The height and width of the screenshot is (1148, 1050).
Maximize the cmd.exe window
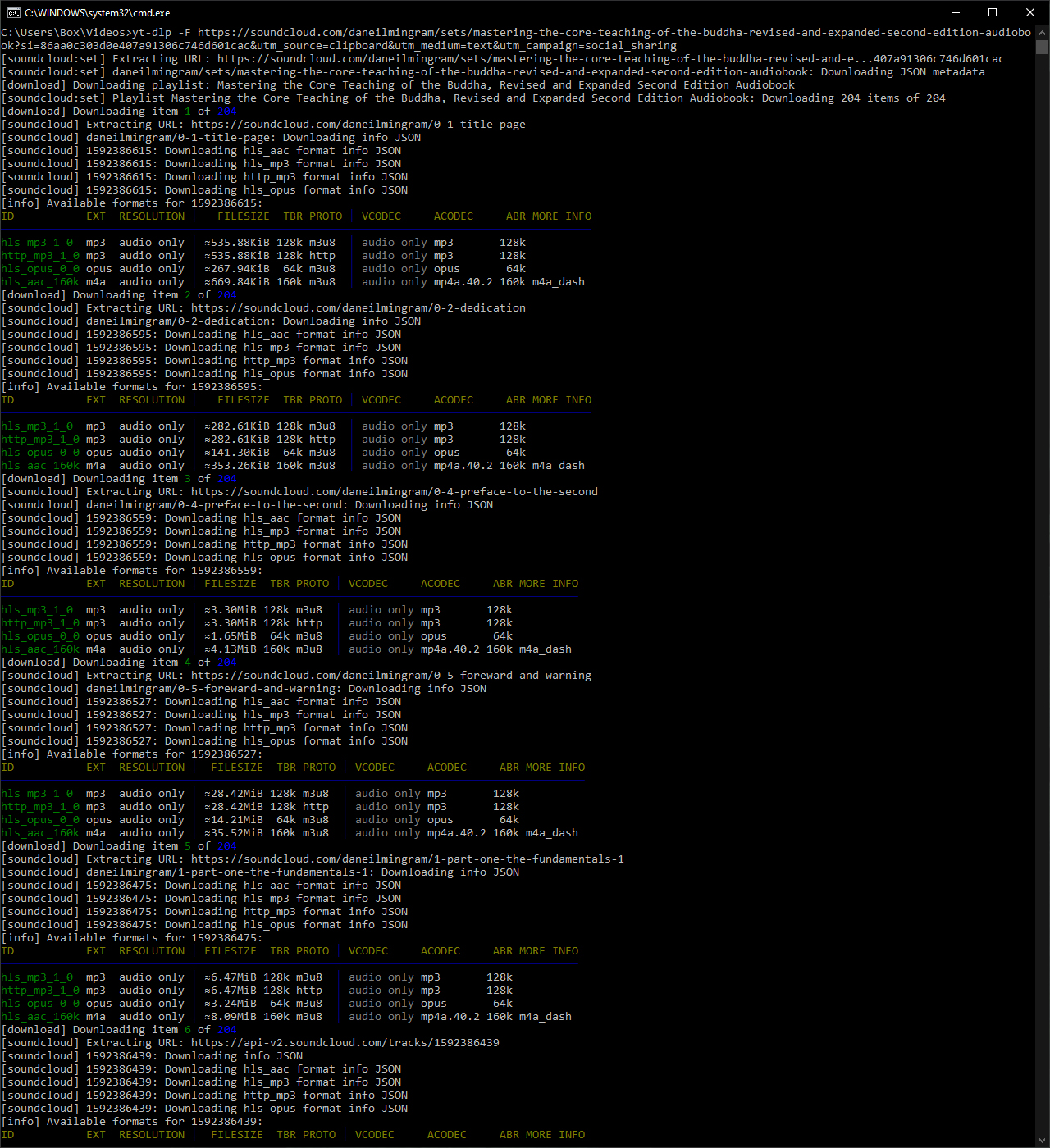tap(993, 12)
